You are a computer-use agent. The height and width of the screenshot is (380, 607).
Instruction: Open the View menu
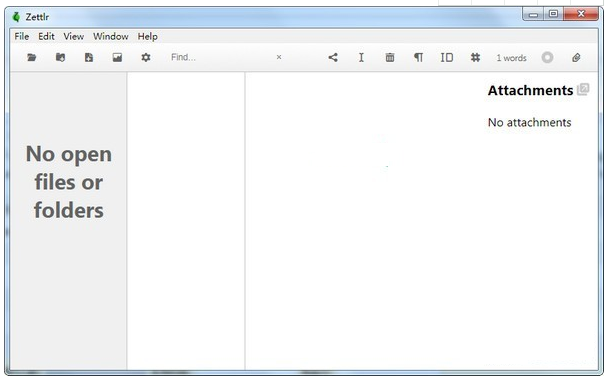[x=74, y=36]
